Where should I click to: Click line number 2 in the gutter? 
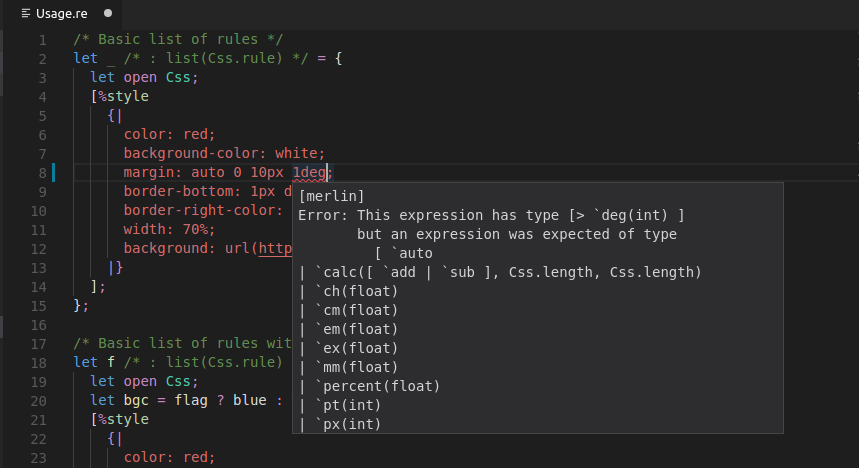[x=42, y=59]
